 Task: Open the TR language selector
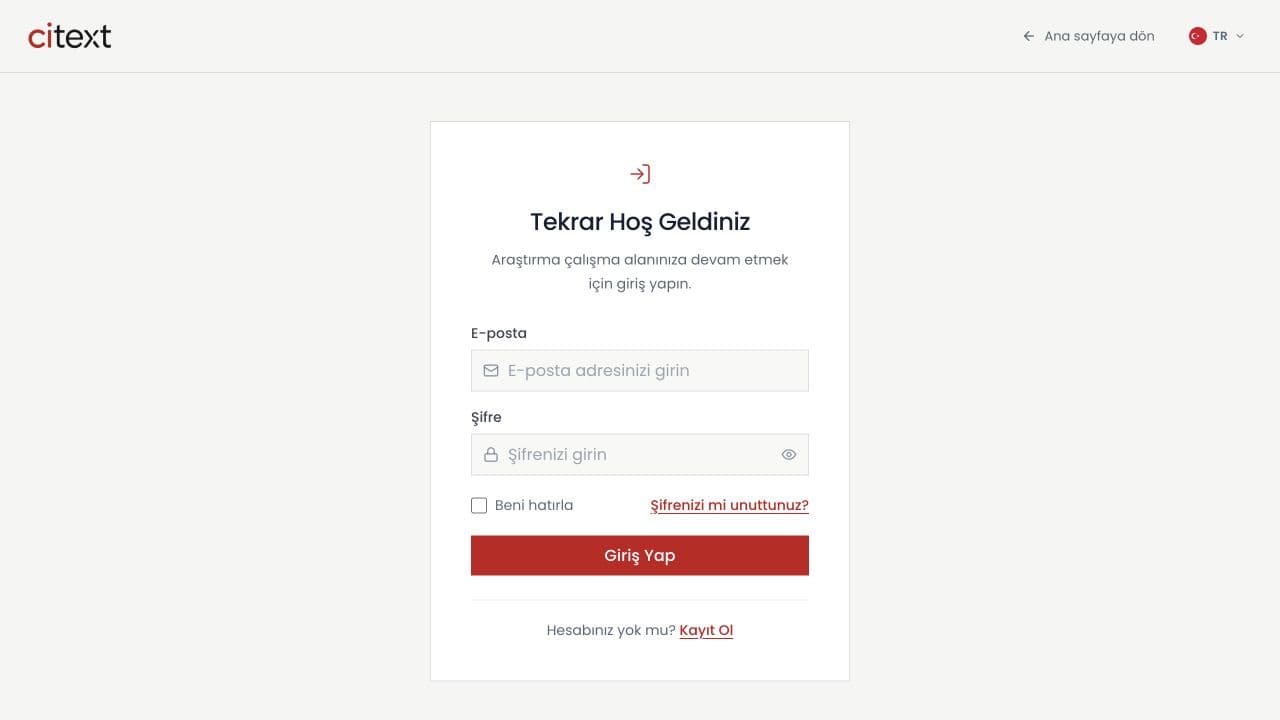[1216, 36]
